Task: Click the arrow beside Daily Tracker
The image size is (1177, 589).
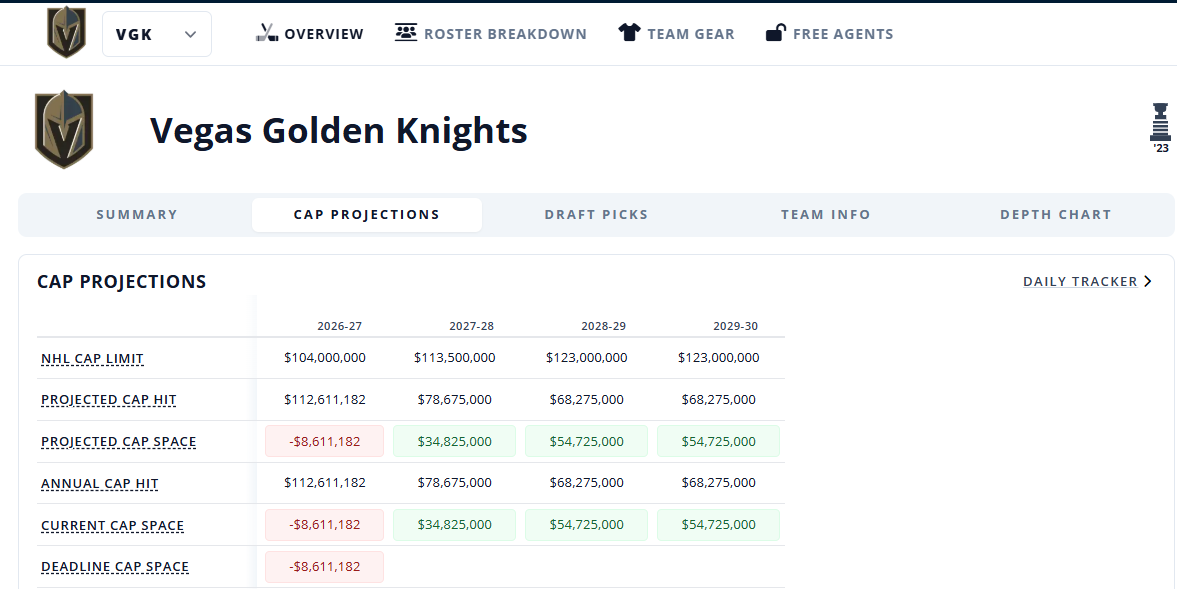Action: [x=1148, y=281]
